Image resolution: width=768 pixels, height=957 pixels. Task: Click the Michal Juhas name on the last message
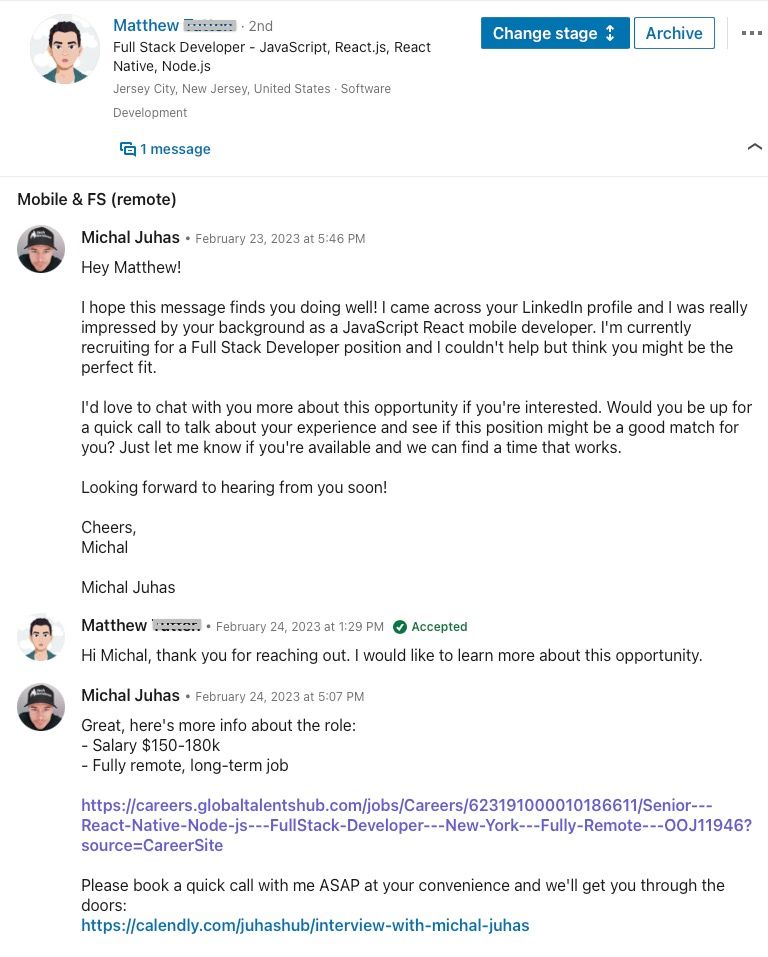[130, 695]
